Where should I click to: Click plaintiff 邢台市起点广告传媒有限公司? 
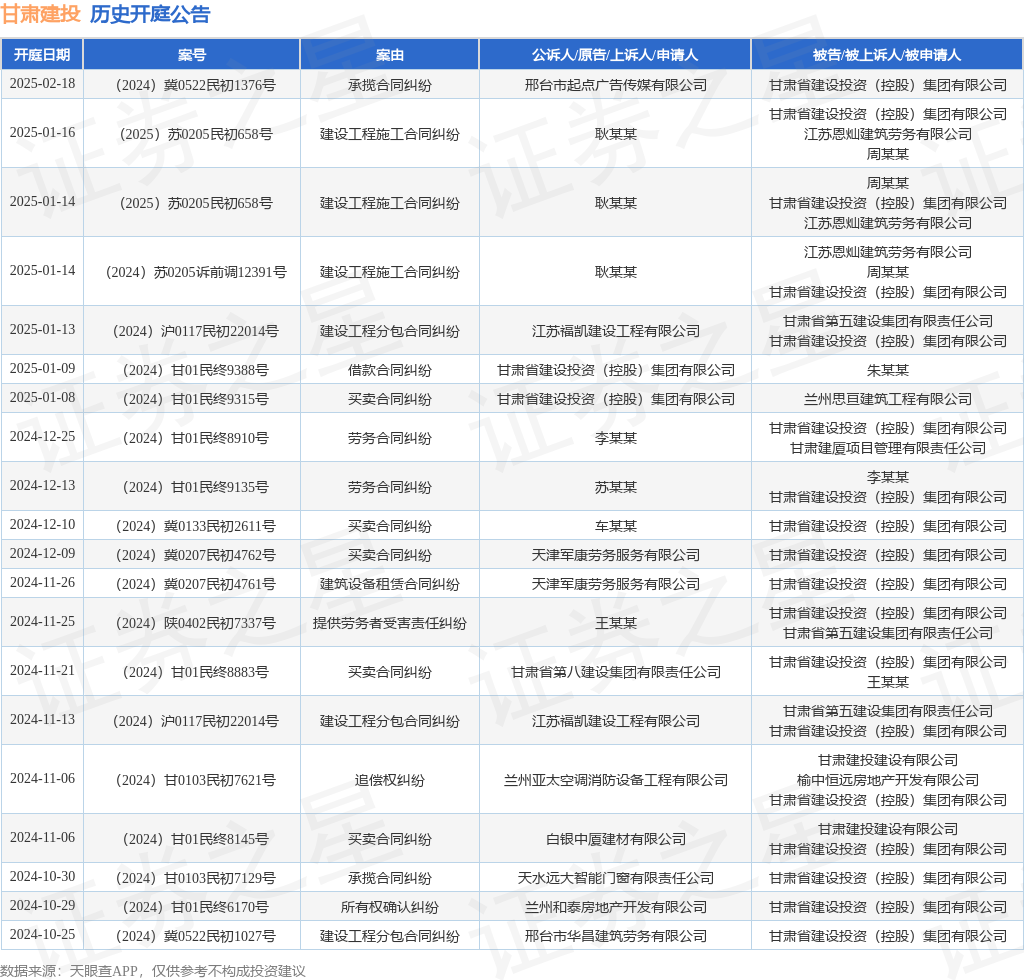pyautogui.click(x=615, y=86)
